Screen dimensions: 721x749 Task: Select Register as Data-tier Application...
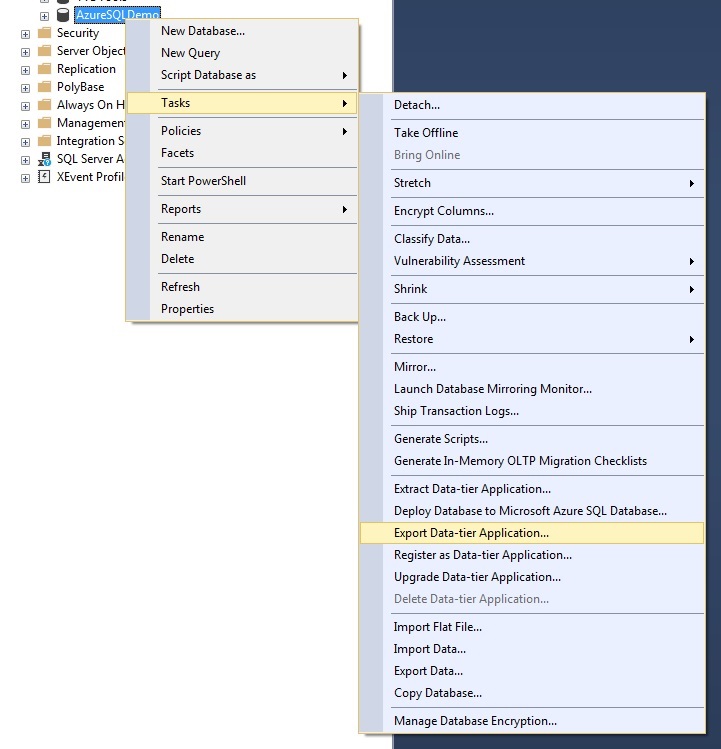pyautogui.click(x=532, y=555)
